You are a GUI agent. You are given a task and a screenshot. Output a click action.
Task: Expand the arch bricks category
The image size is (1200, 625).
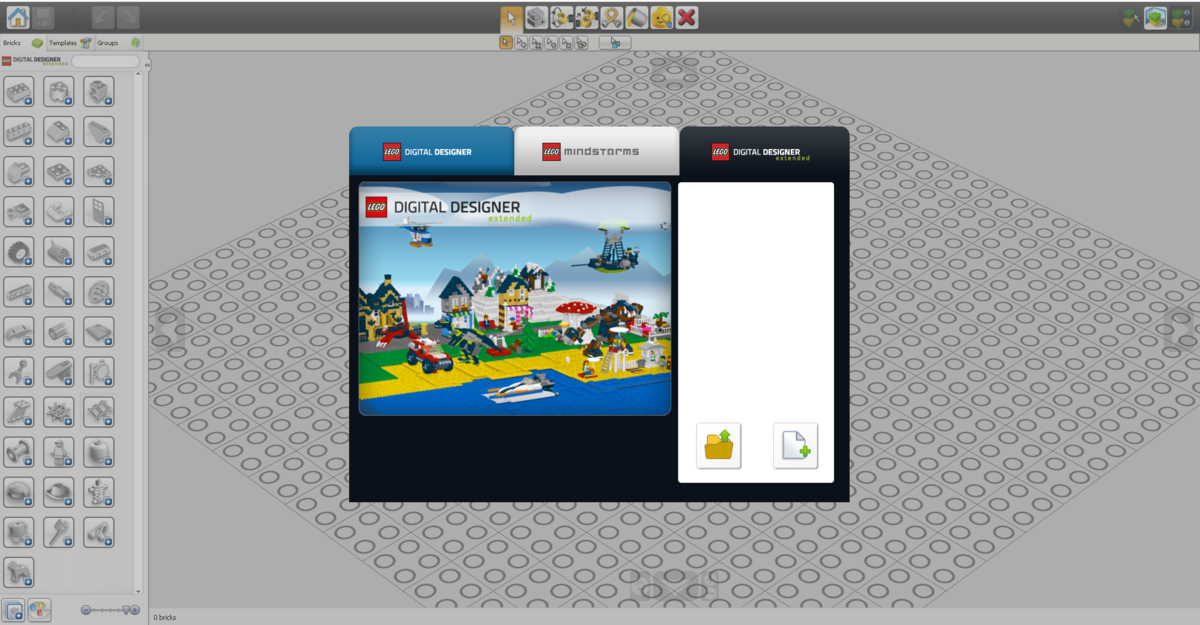(x=19, y=172)
